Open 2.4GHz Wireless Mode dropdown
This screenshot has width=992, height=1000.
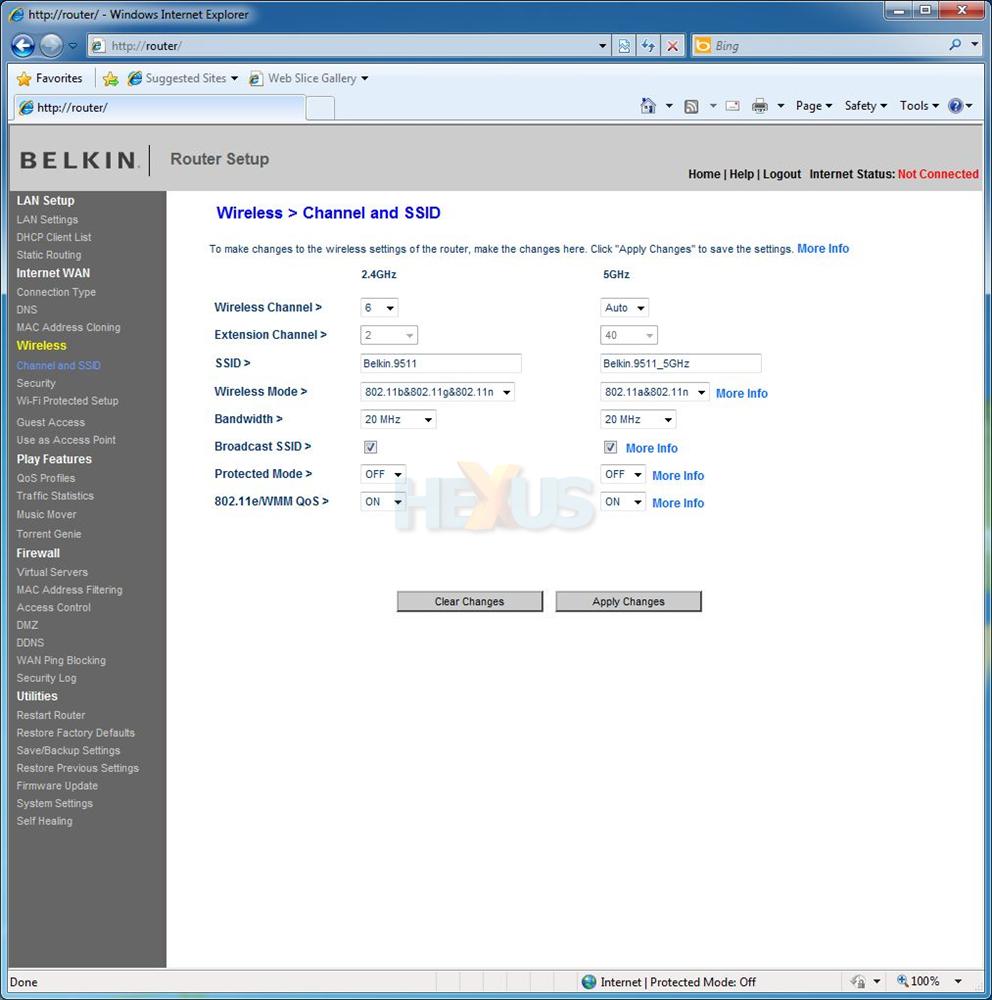(x=437, y=392)
